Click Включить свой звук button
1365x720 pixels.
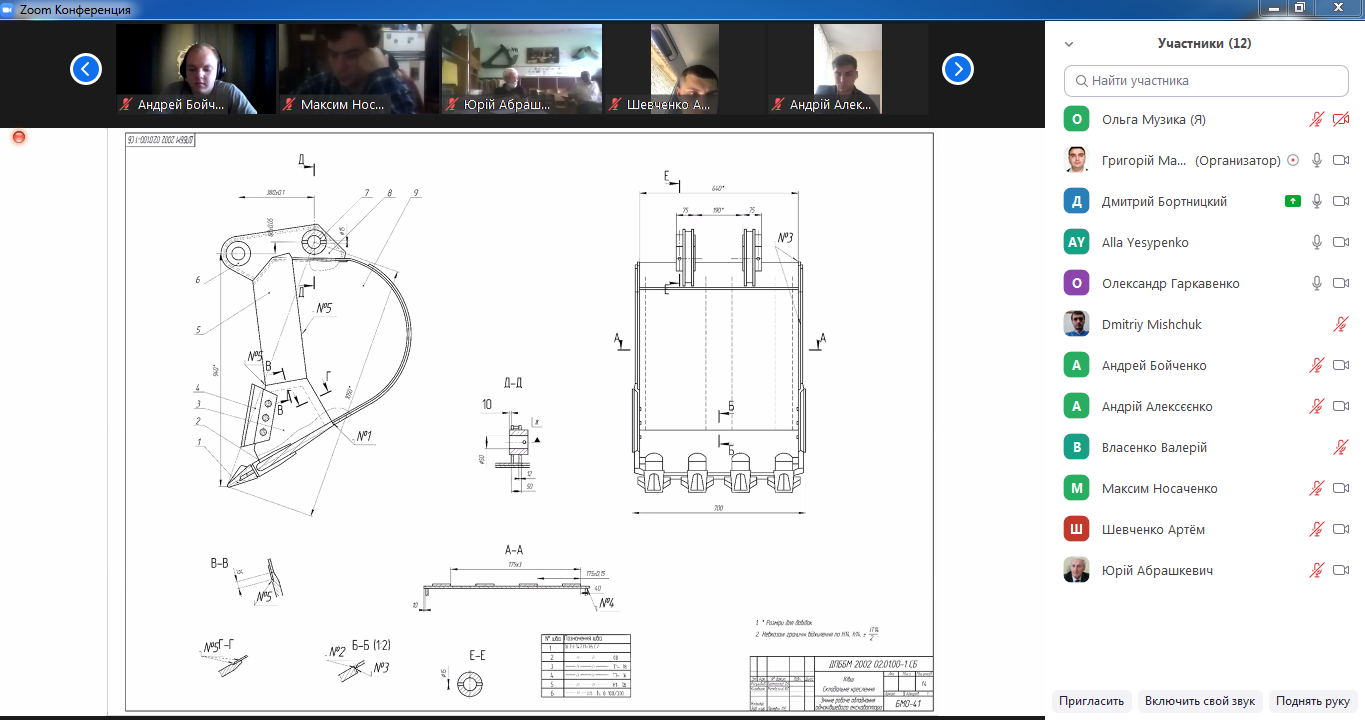point(1201,701)
